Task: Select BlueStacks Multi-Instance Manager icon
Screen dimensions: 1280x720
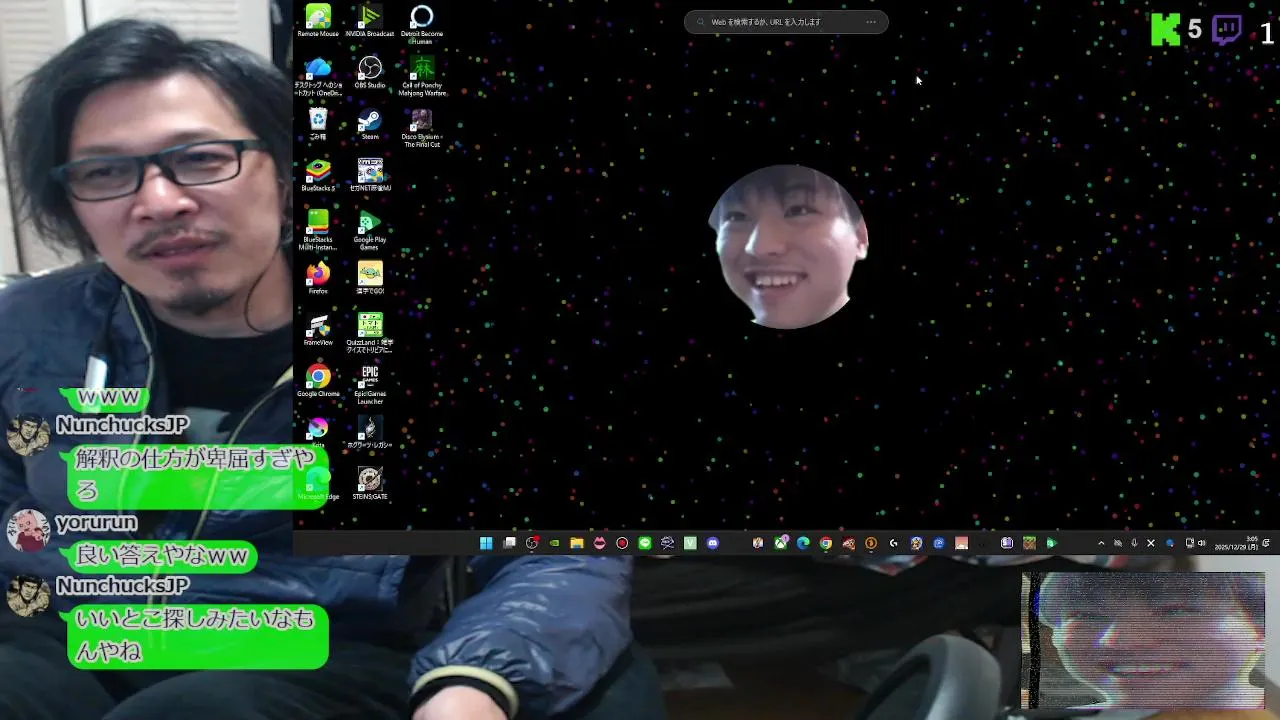Action: coord(318,230)
